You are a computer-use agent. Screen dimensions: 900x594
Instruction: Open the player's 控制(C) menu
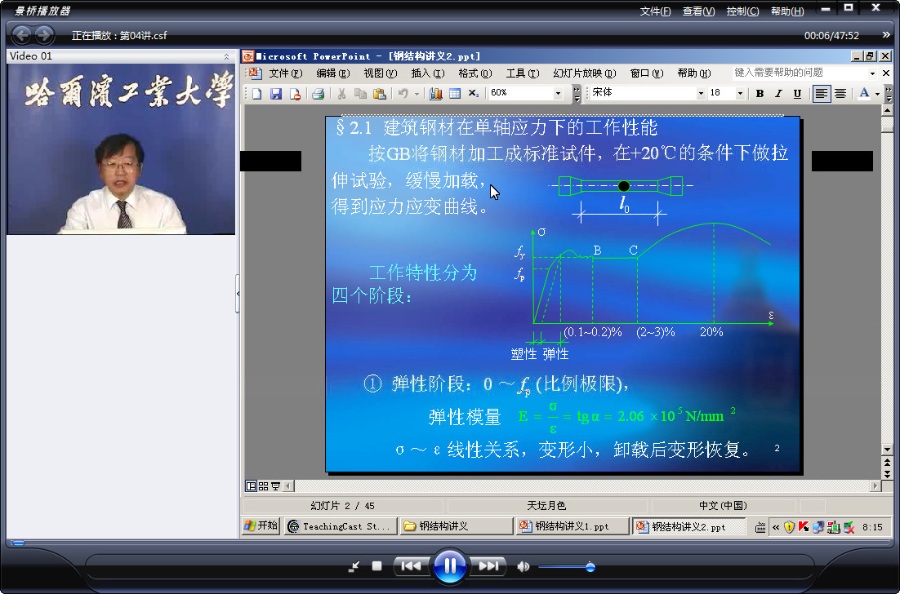(743, 11)
